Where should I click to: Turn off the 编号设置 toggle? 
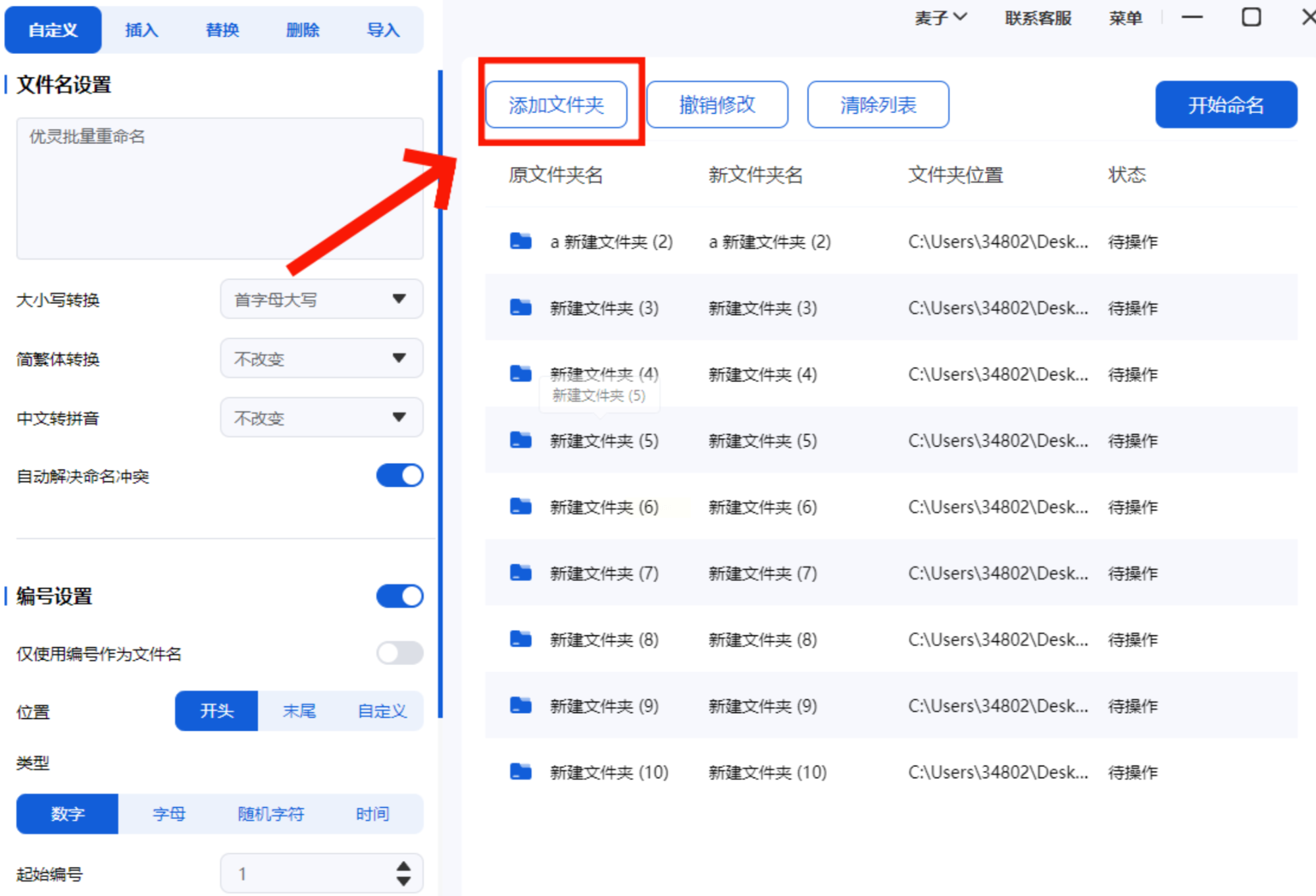click(399, 596)
